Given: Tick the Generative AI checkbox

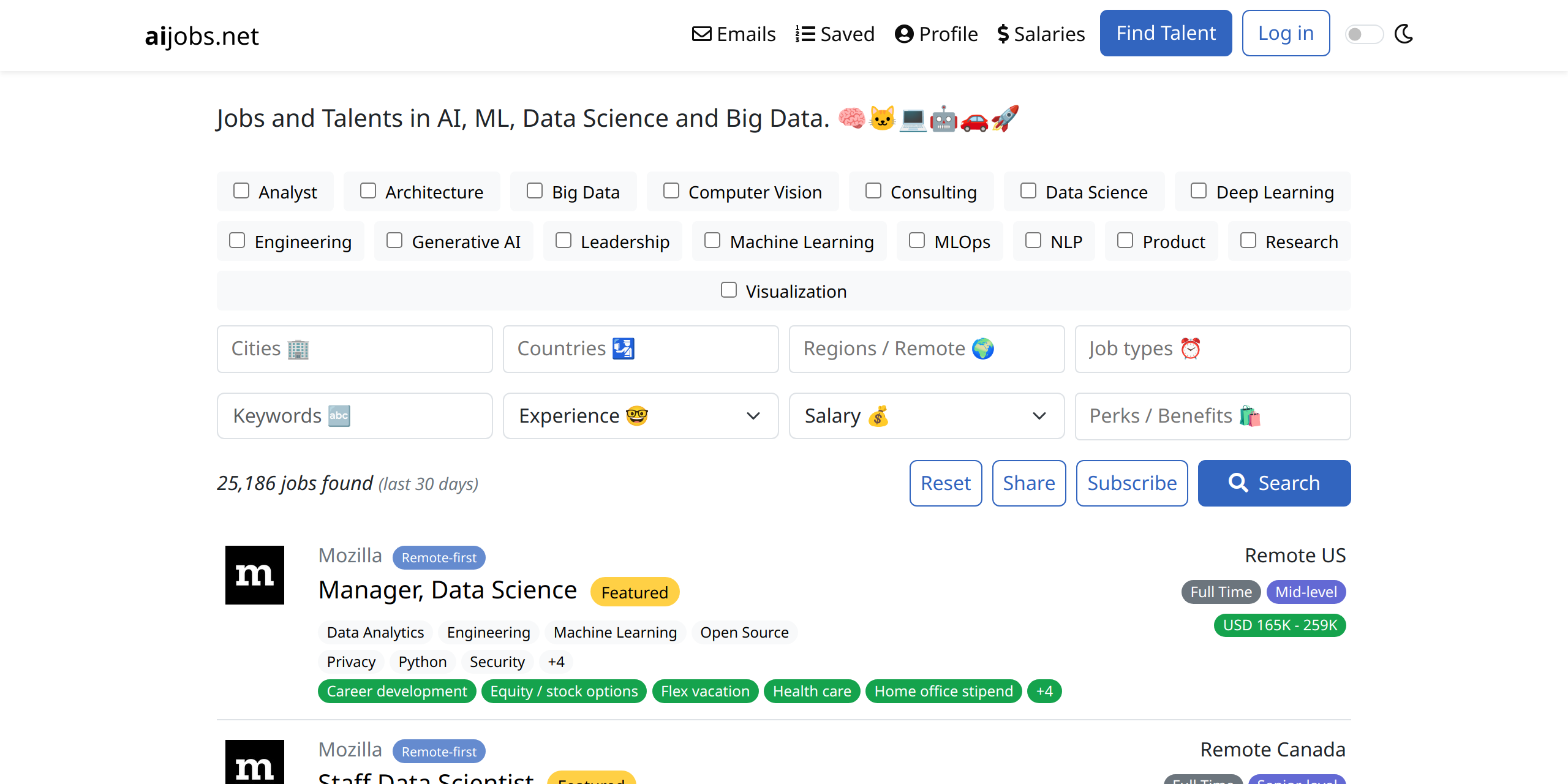Looking at the screenshot, I should (394, 241).
